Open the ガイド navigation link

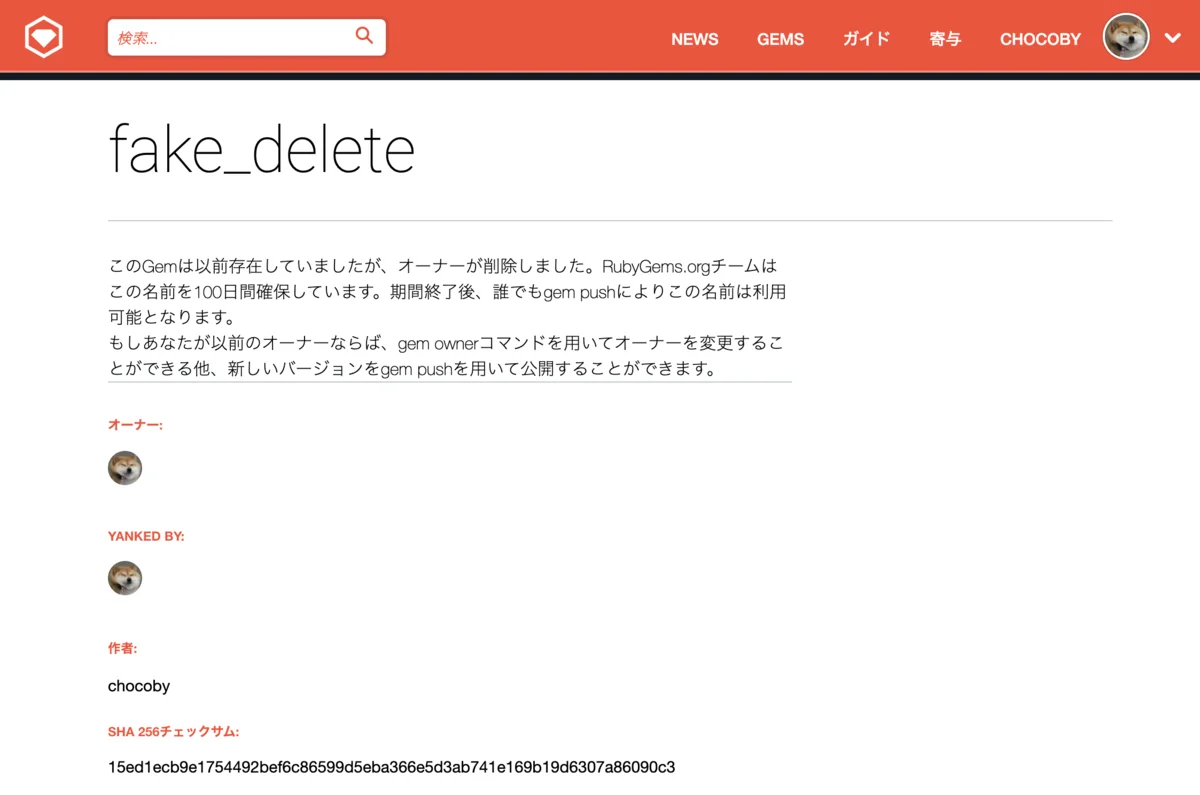(866, 39)
